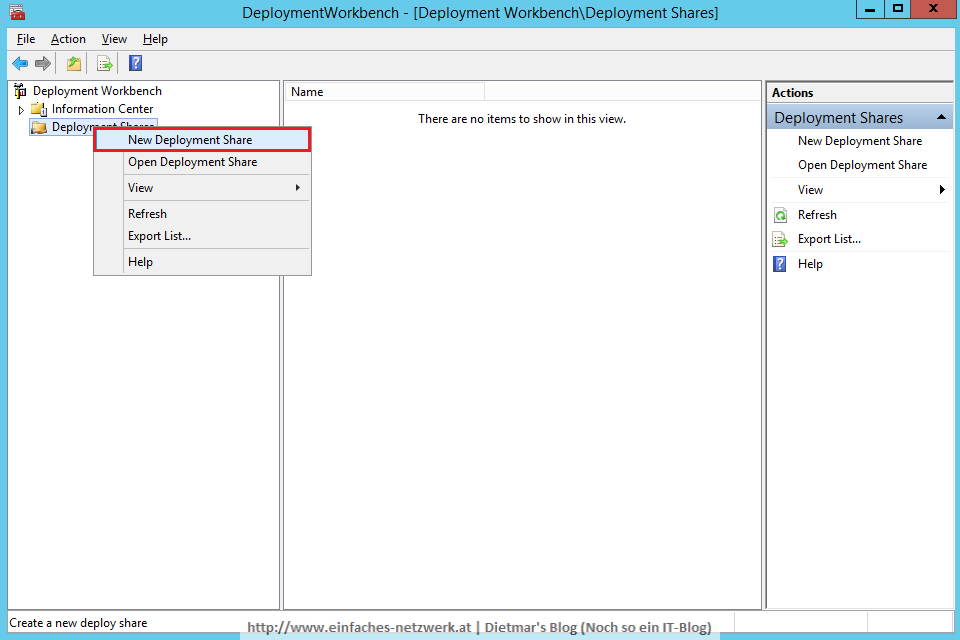Click the Export List icon in Actions pane
The height and width of the screenshot is (640, 960).
(781, 239)
